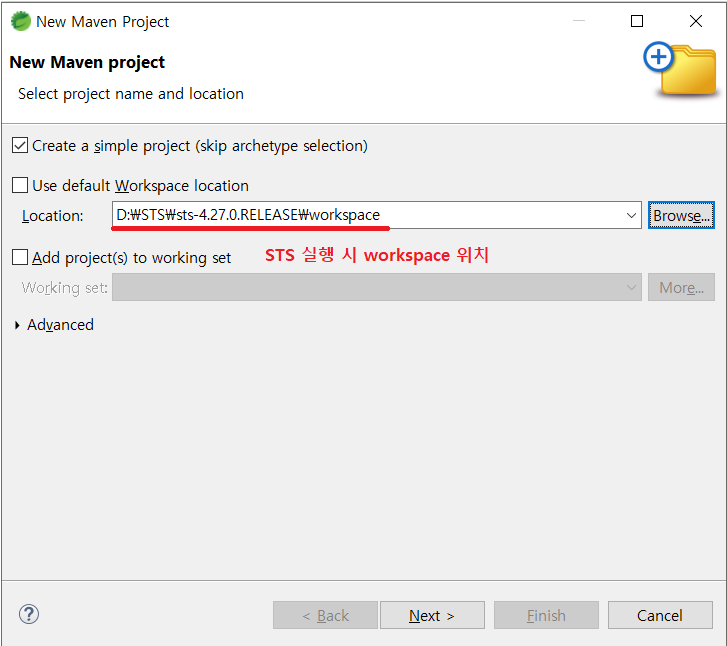Image resolution: width=727 pixels, height=646 pixels.
Task: Open the dialog help question icon
Action: [x=29, y=614]
